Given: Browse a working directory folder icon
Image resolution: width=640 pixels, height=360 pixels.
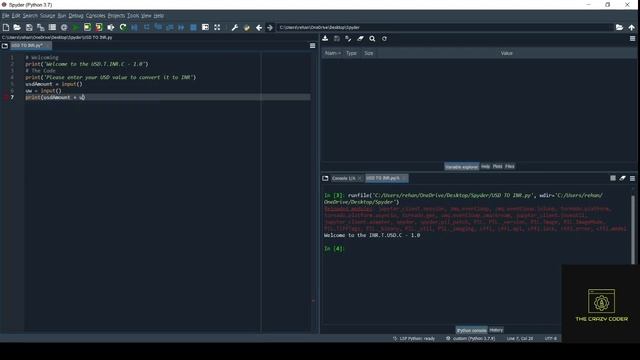Looking at the screenshot, I should [x=619, y=27].
